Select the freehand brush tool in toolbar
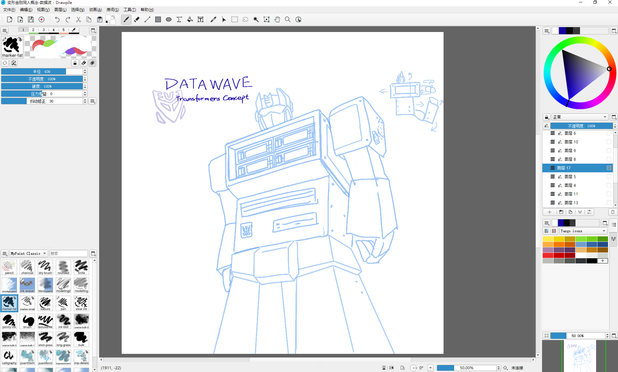The height and width of the screenshot is (372, 618). (126, 19)
